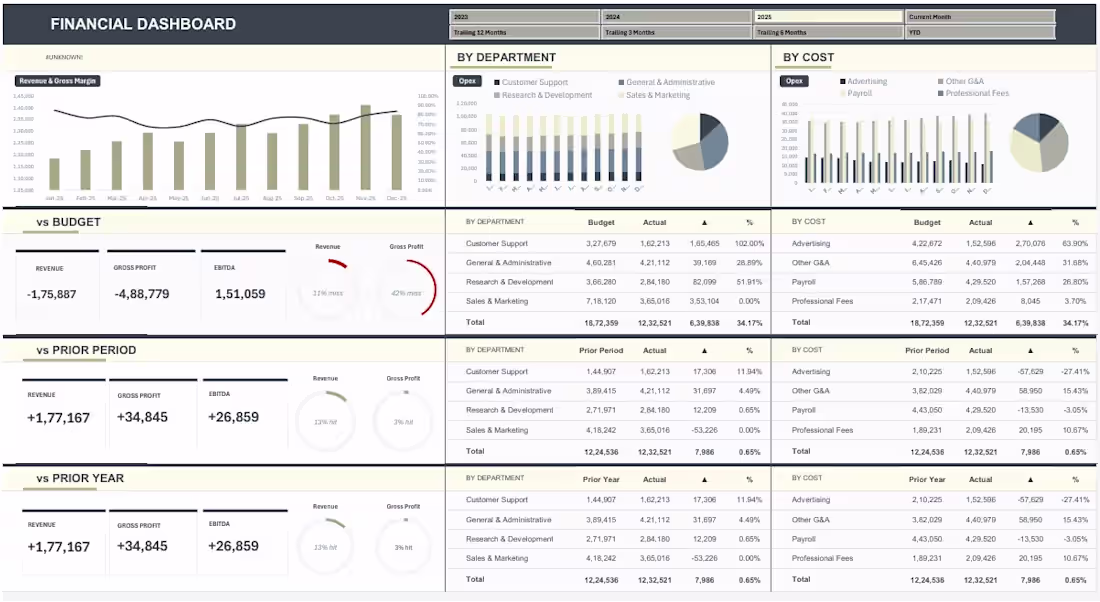
Task: Click the Trailing 3 Months filter
Action: pyautogui.click(x=675, y=31)
